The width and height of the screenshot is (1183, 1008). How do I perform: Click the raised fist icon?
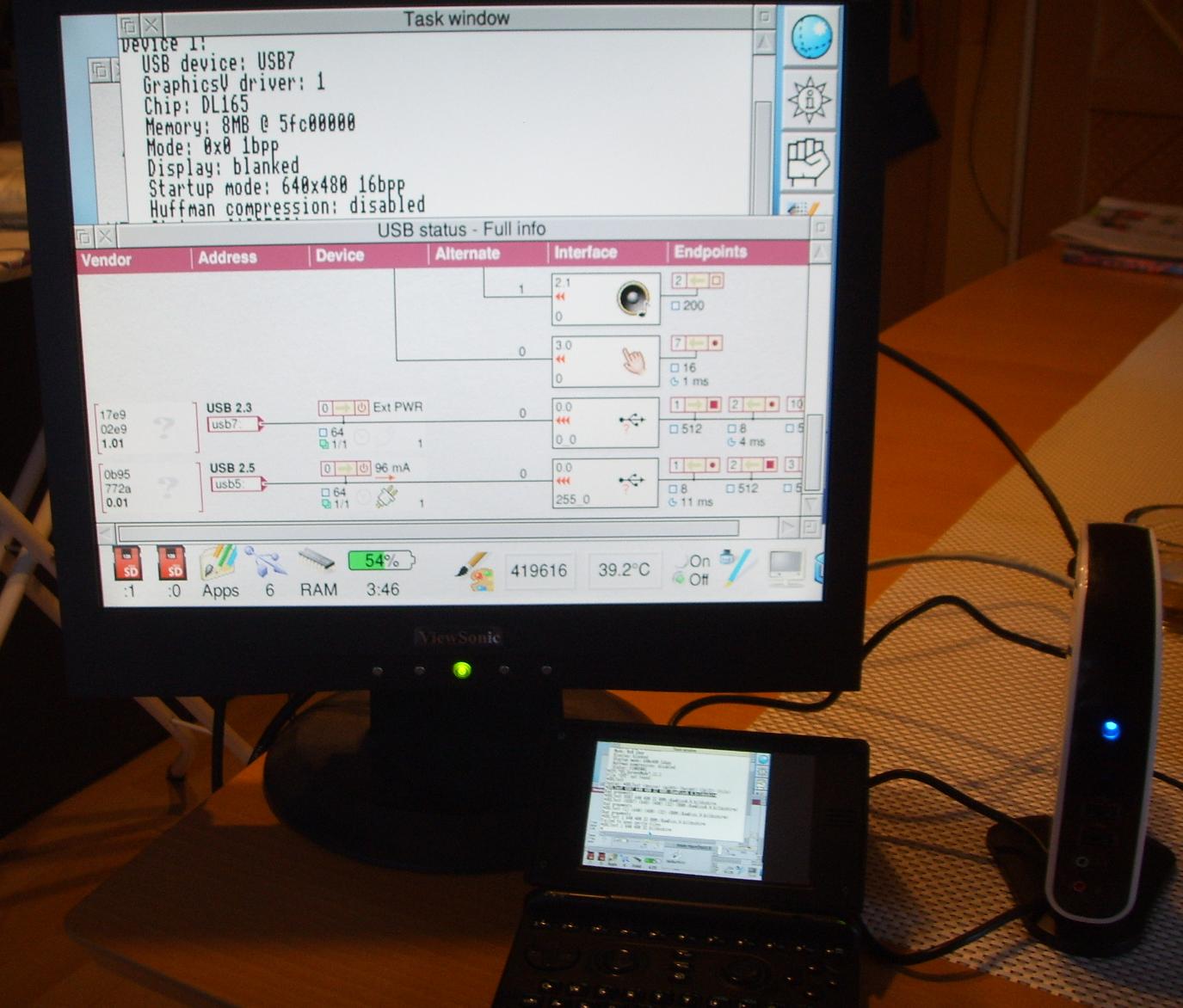tap(809, 161)
